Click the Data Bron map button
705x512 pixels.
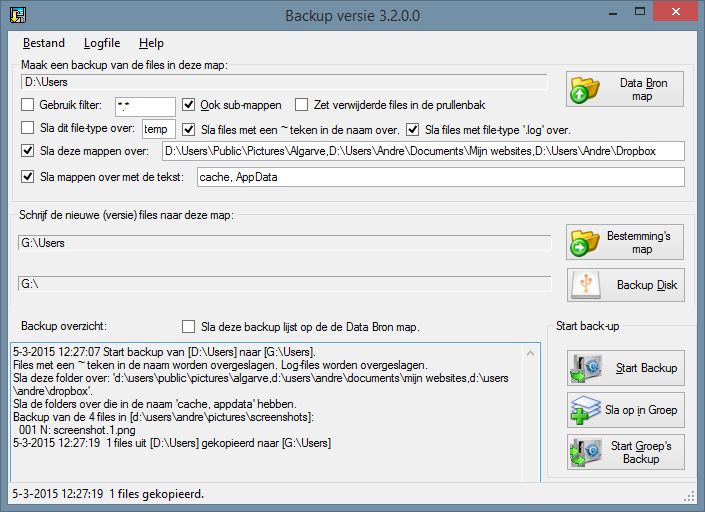[625, 89]
